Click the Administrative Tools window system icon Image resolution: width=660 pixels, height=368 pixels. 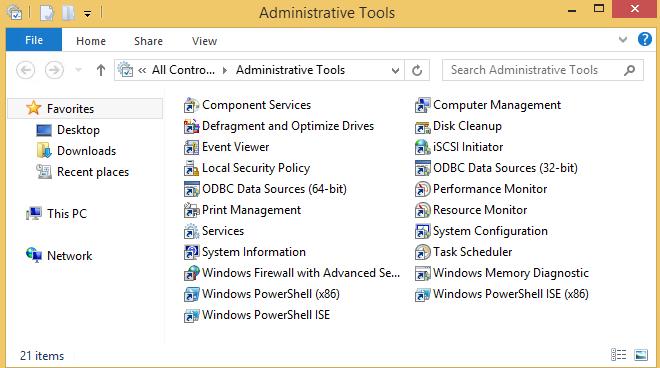15,12
